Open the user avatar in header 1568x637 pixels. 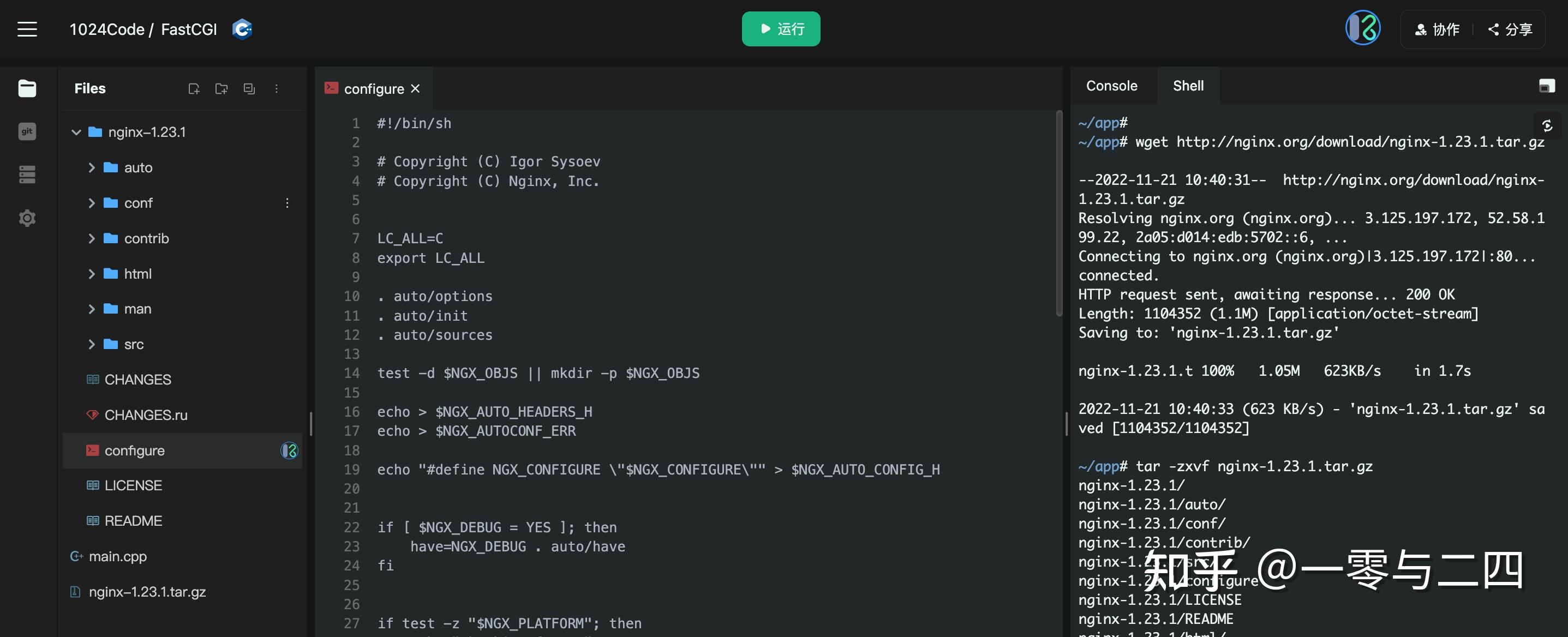[x=1362, y=28]
